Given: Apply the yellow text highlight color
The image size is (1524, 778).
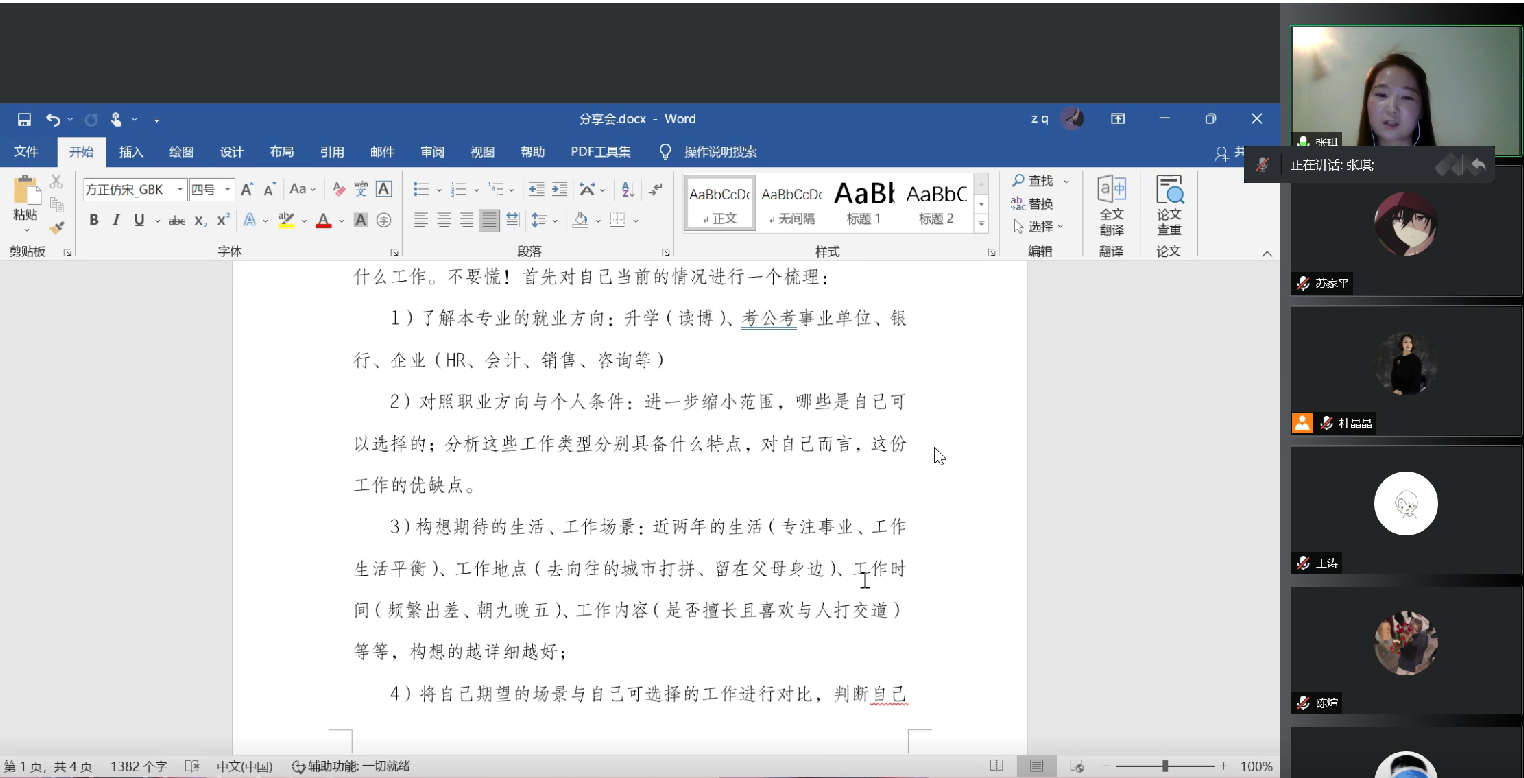Looking at the screenshot, I should point(286,220).
